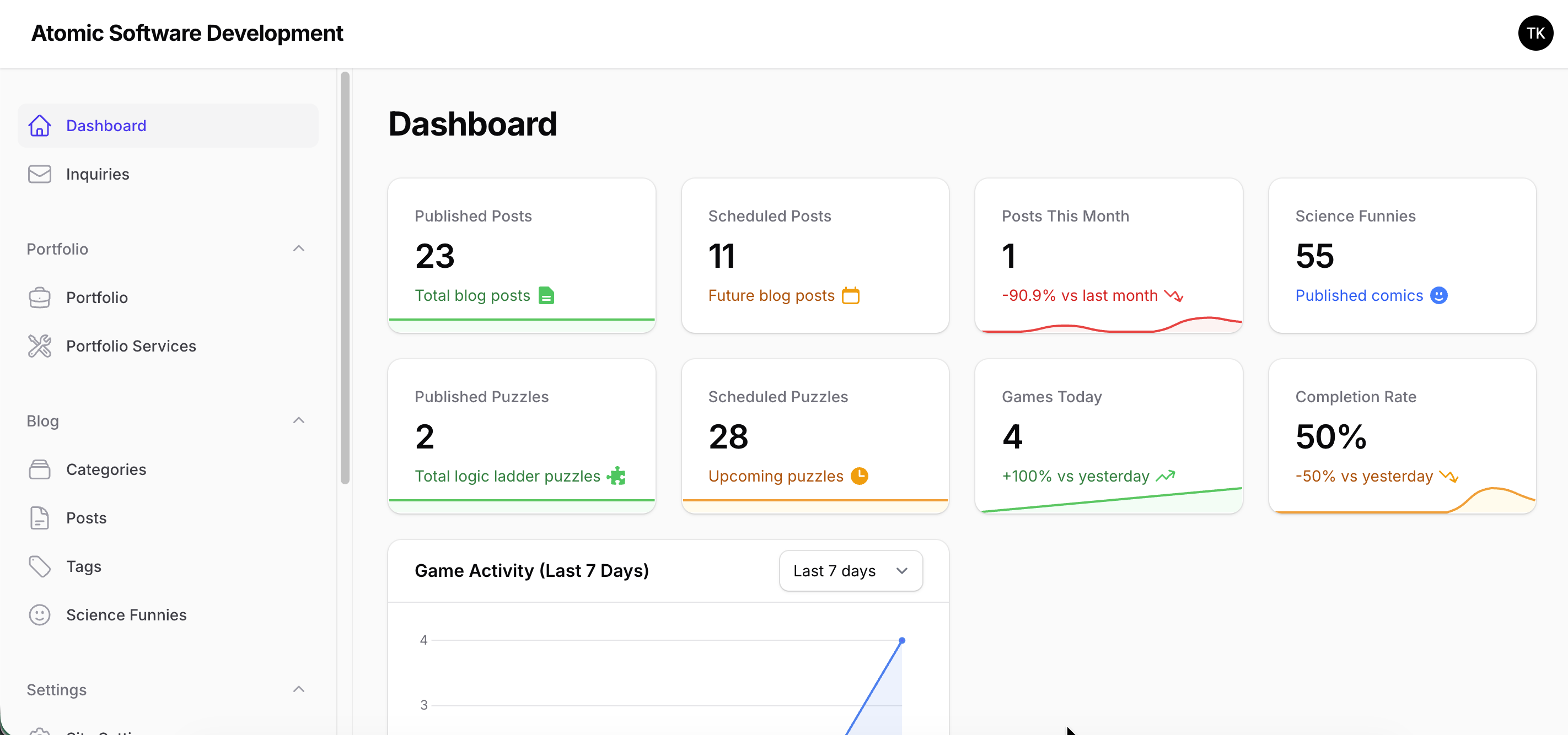Open the Science Funnies page
The width and height of the screenshot is (1568, 735).
(x=126, y=614)
